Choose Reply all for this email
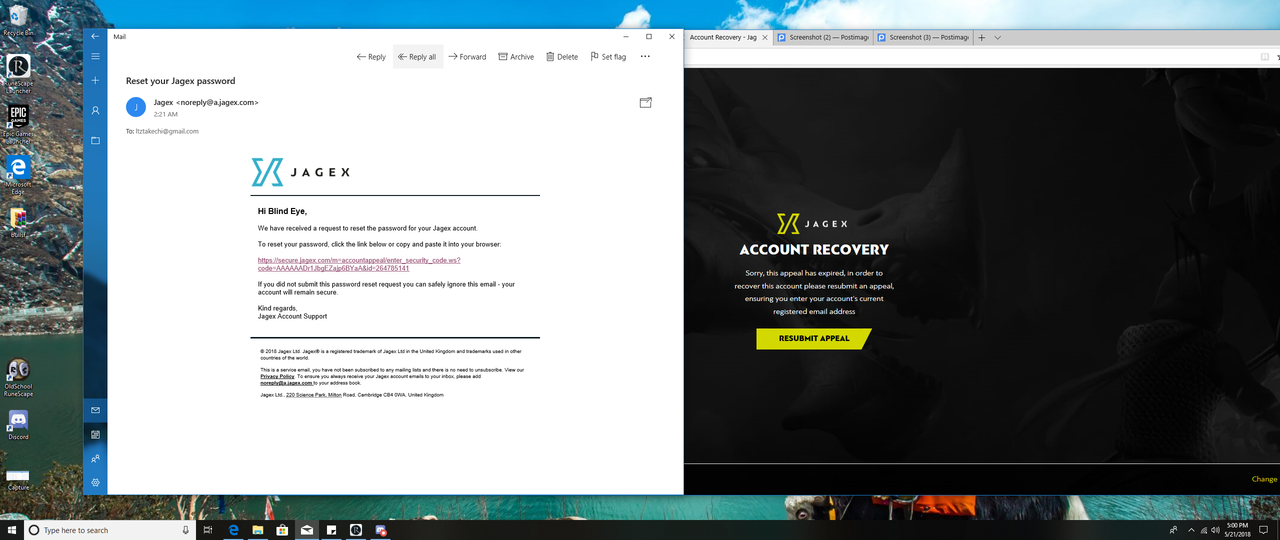Screen dimensions: 1280x540 pyautogui.click(x=417, y=57)
